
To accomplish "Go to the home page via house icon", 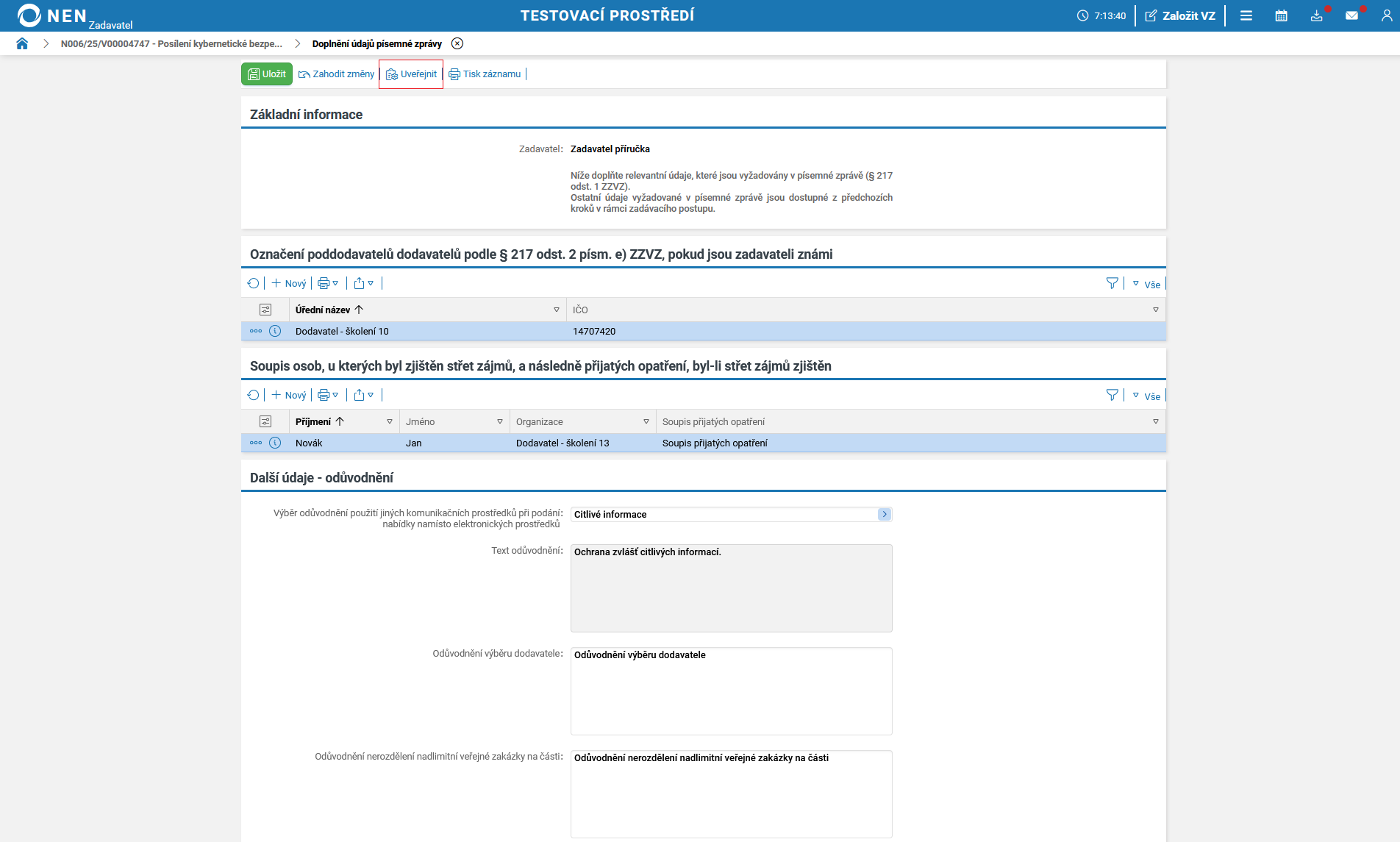I will tap(22, 43).
